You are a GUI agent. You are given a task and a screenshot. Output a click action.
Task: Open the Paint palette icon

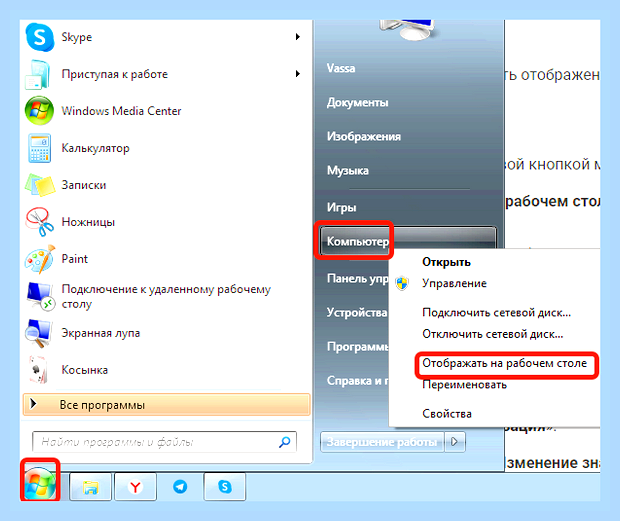pos(40,259)
